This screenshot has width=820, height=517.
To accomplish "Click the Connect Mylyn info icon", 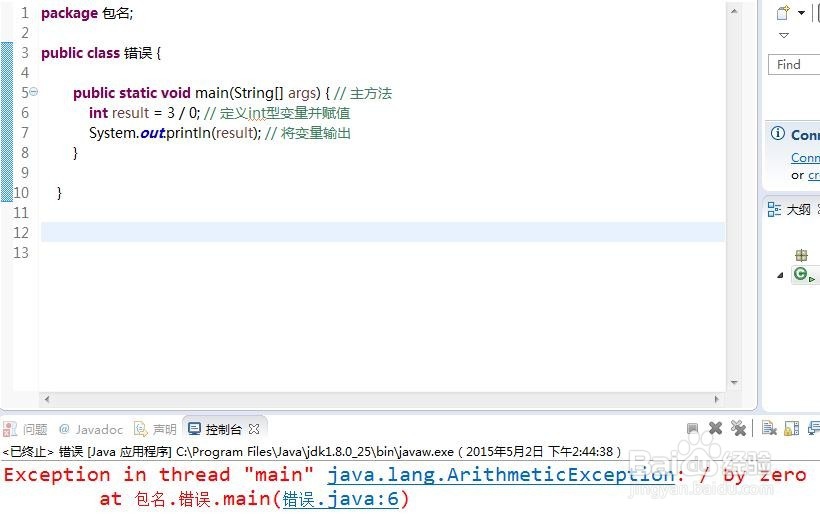I will point(778,134).
